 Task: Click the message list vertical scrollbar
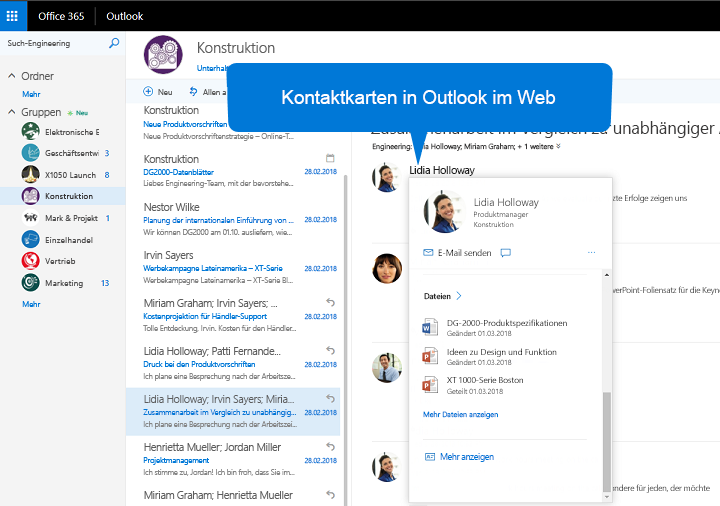(345, 340)
